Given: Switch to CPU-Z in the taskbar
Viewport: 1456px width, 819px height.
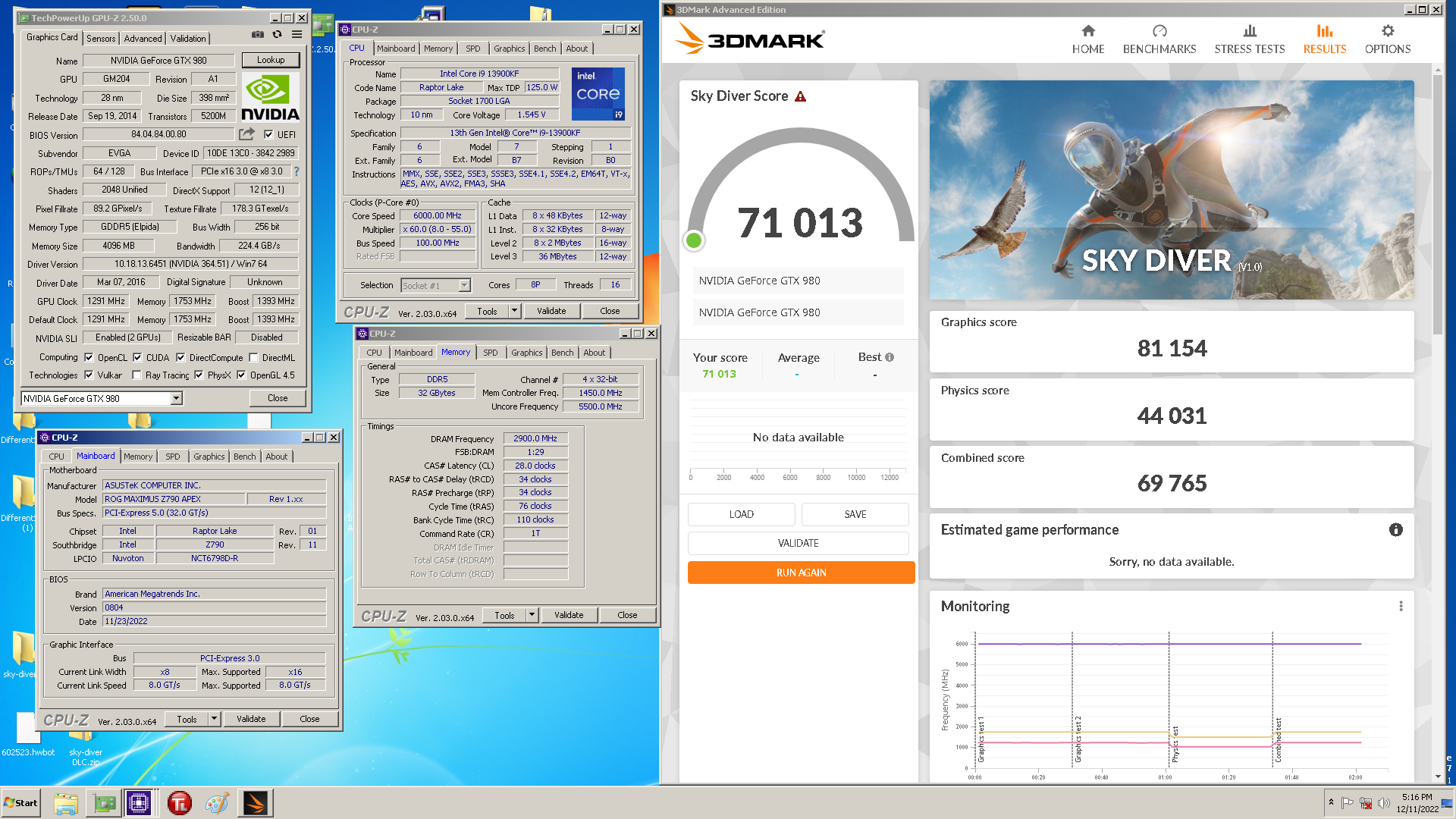Looking at the screenshot, I should (x=140, y=803).
